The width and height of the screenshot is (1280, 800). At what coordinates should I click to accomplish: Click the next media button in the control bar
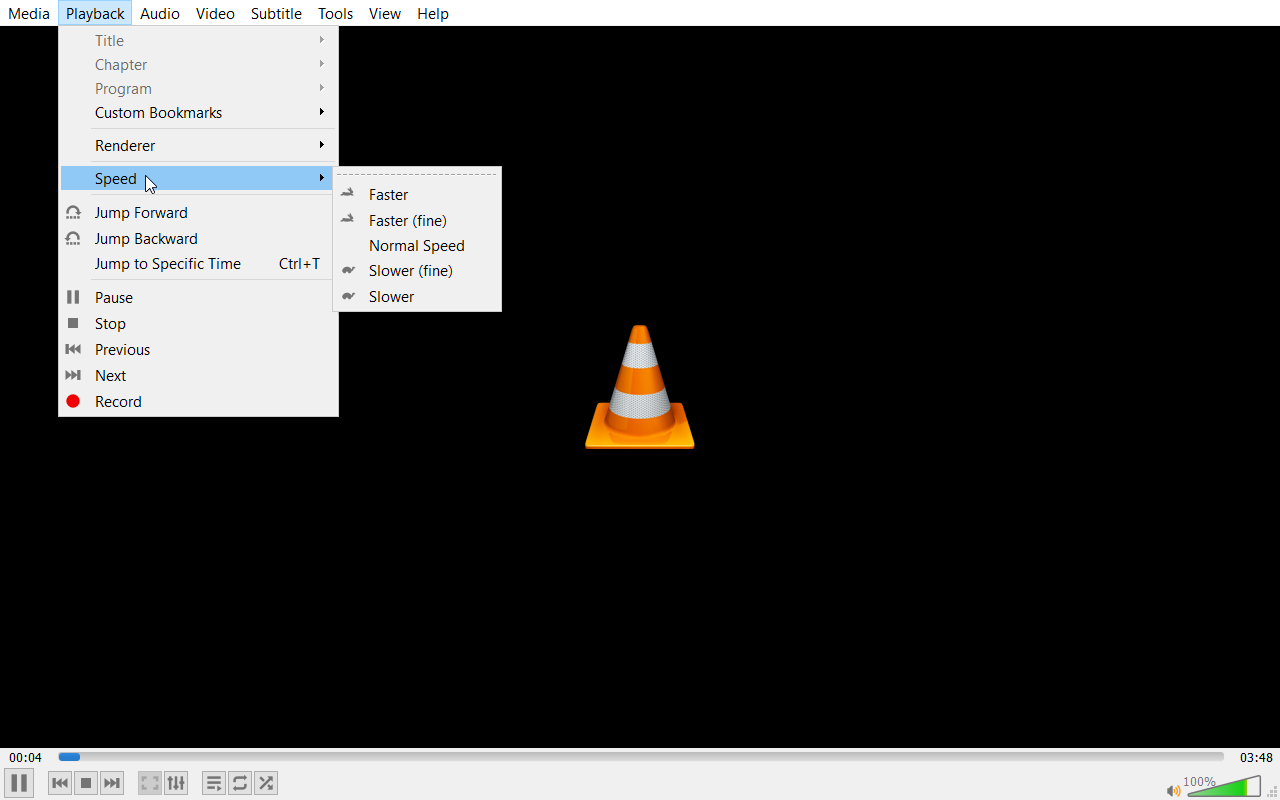click(112, 783)
